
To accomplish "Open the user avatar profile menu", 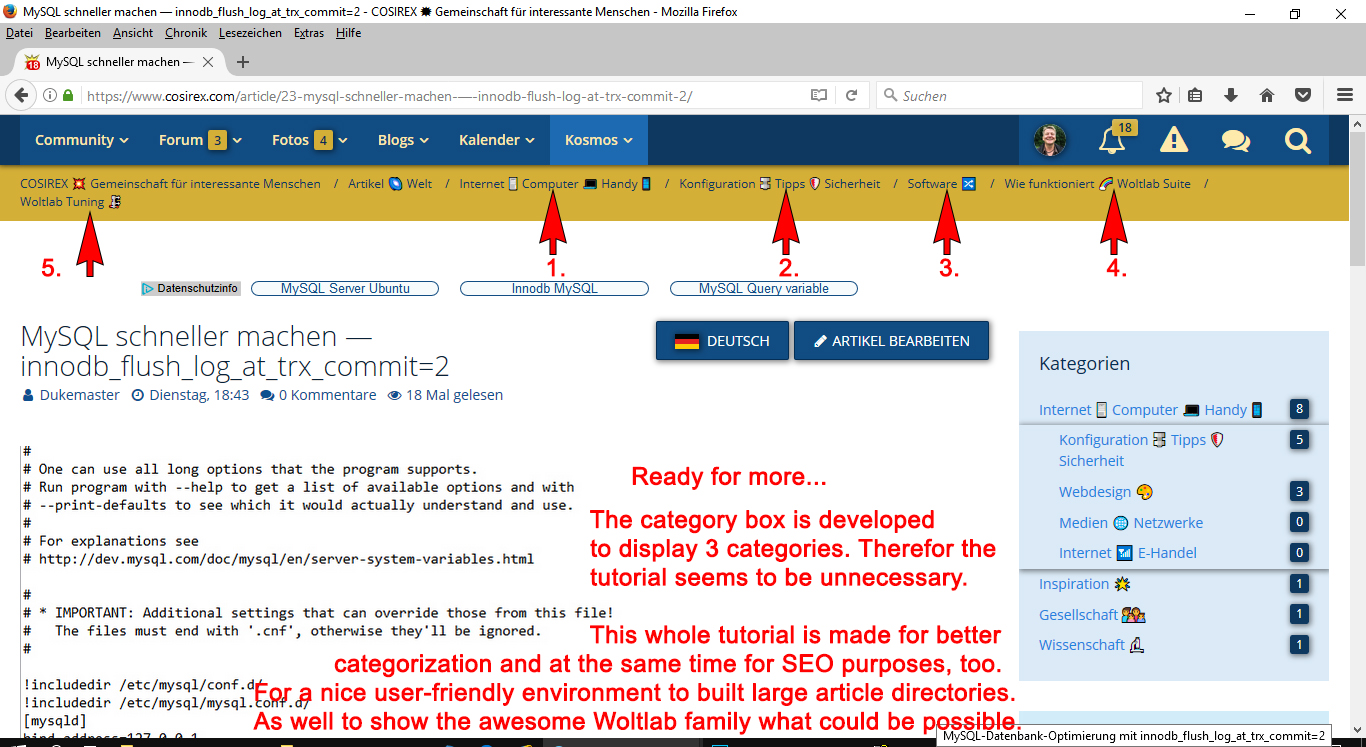I will click(x=1049, y=141).
